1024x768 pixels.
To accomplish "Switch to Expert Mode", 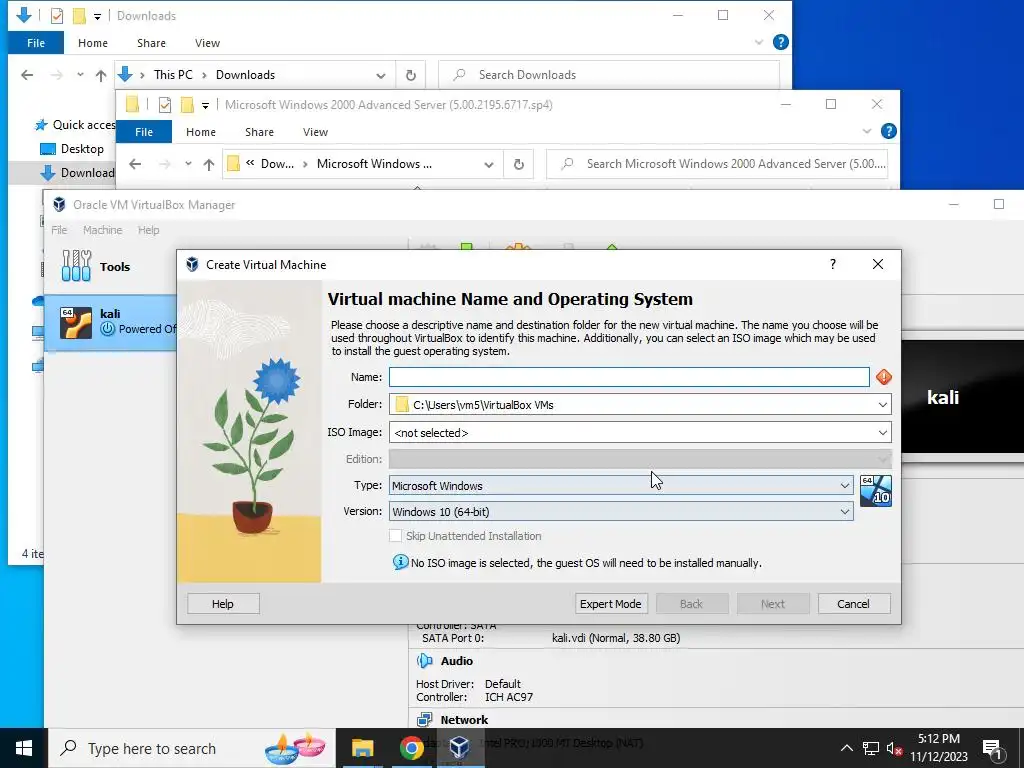I will click(x=611, y=604).
